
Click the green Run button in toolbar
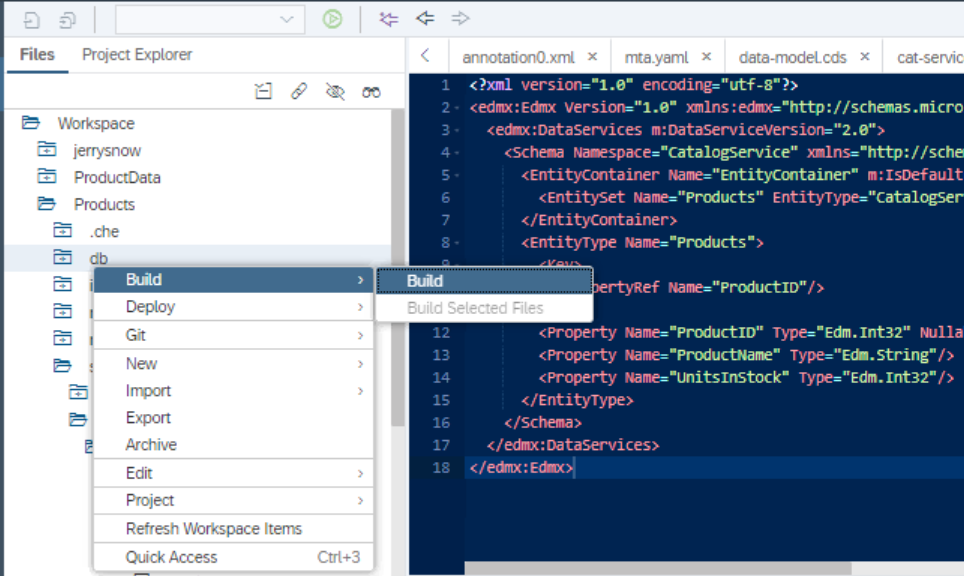click(x=332, y=19)
